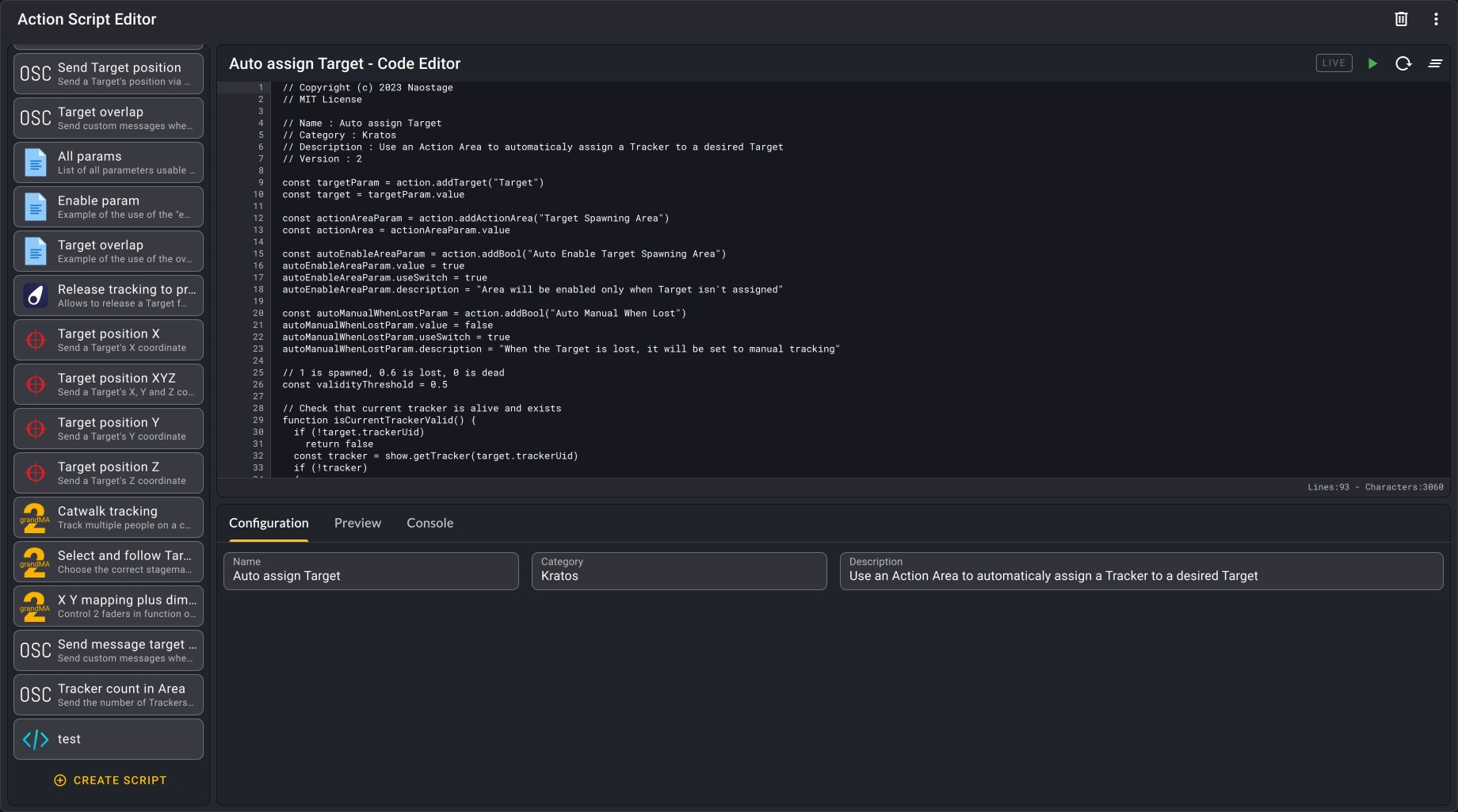Edit the Name input field
This screenshot has width=1458, height=812.
point(371,576)
